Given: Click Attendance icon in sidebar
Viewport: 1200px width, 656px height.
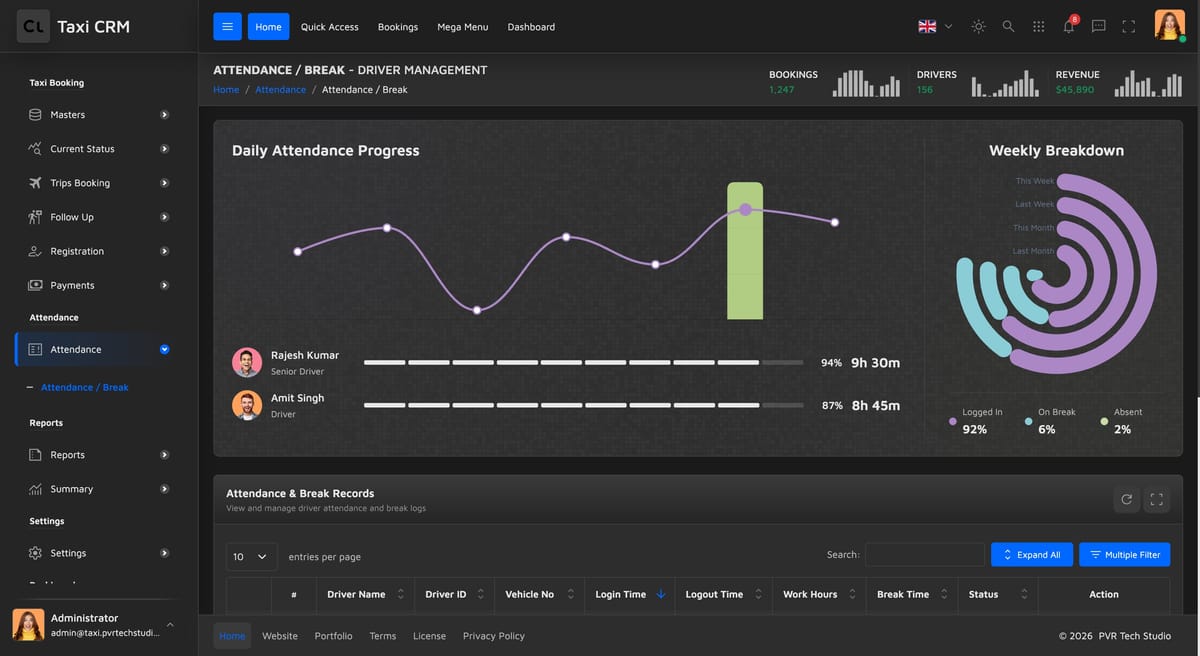Looking at the screenshot, I should [x=35, y=349].
